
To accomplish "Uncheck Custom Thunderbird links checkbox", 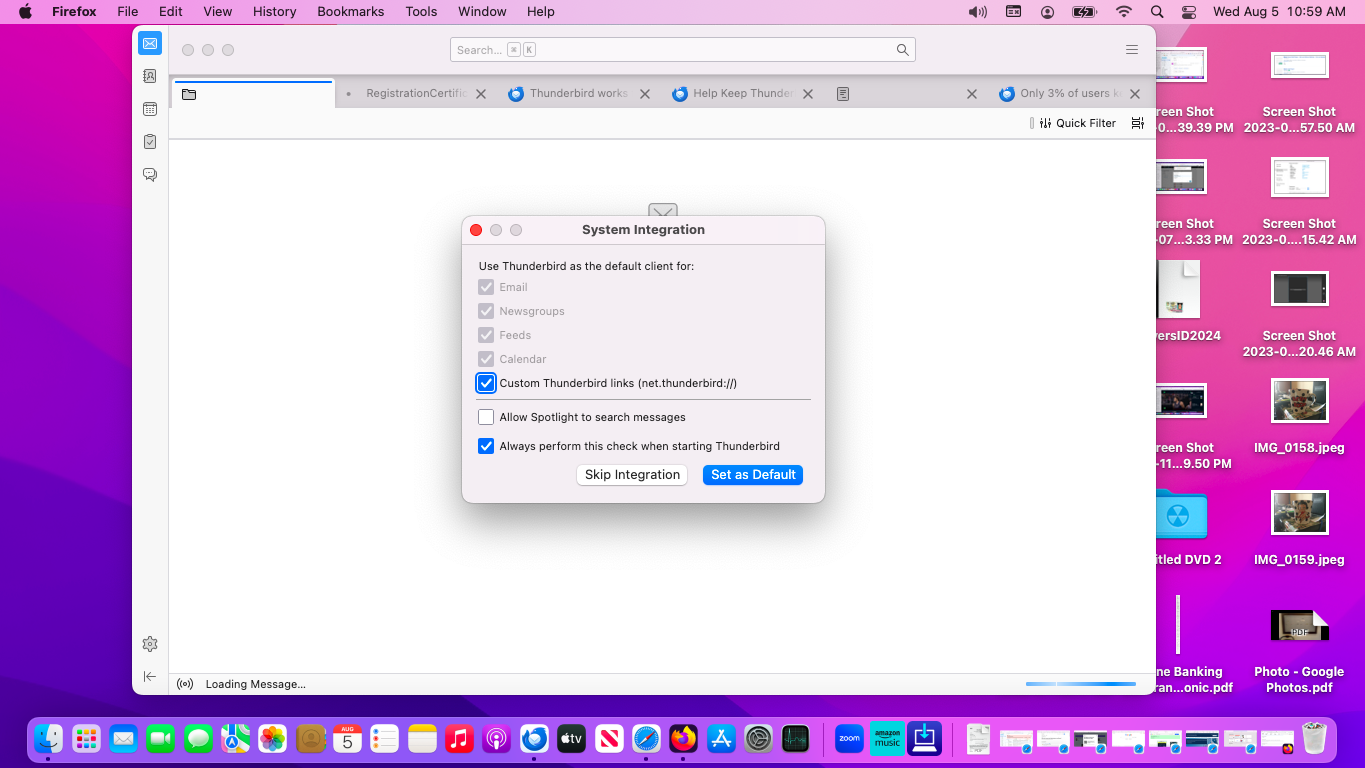I will (486, 383).
